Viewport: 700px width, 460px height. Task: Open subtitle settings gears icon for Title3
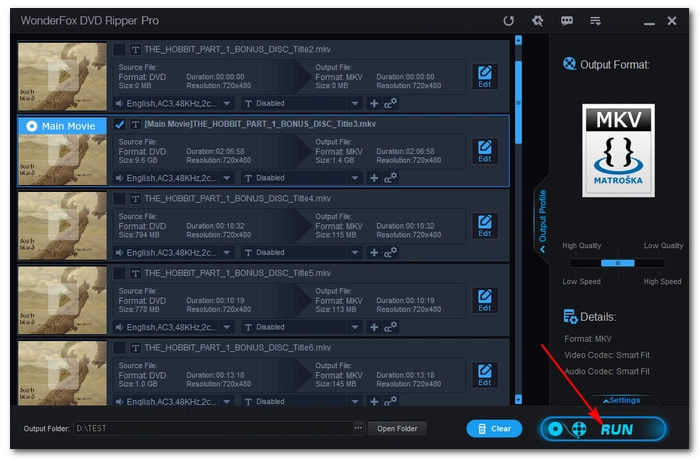[391, 178]
